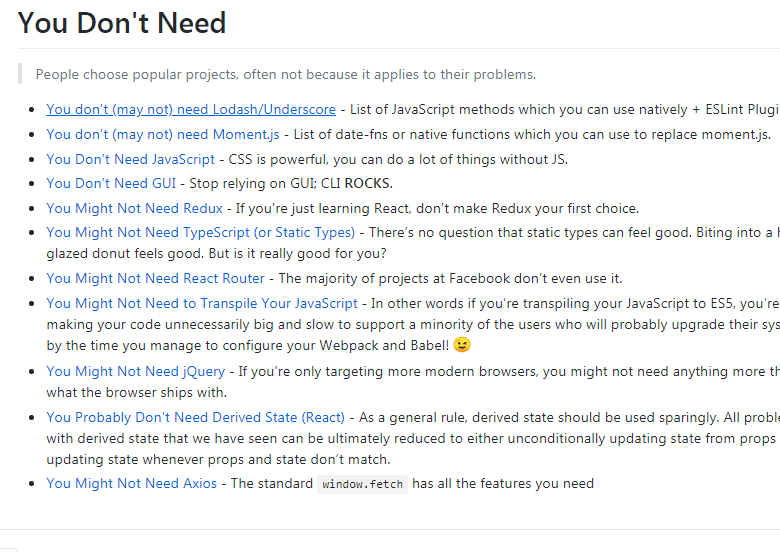The width and height of the screenshot is (780, 552).
Task: Click the You Don't Need heading
Action: point(122,23)
